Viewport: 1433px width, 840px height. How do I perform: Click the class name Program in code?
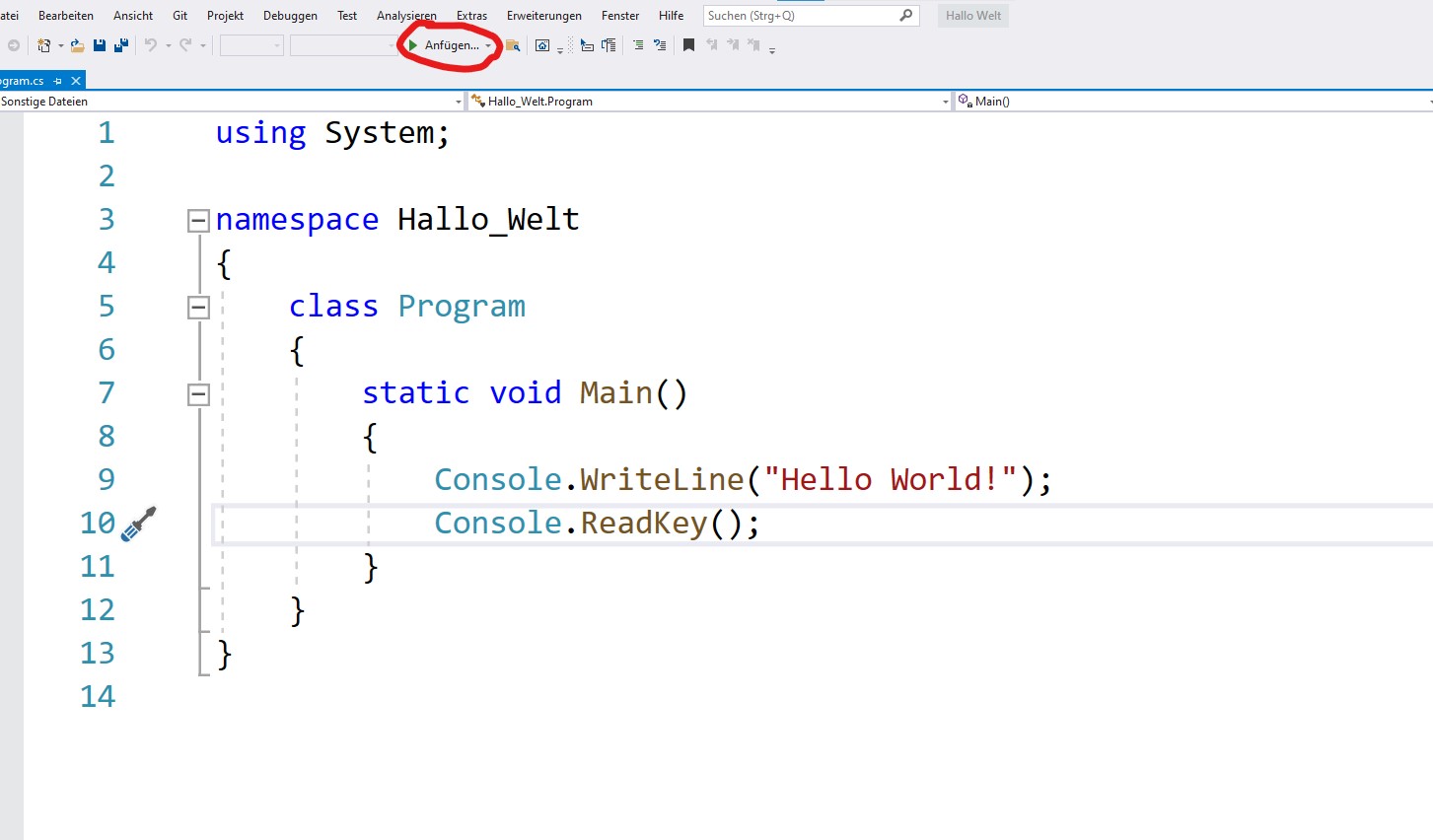pyautogui.click(x=462, y=306)
